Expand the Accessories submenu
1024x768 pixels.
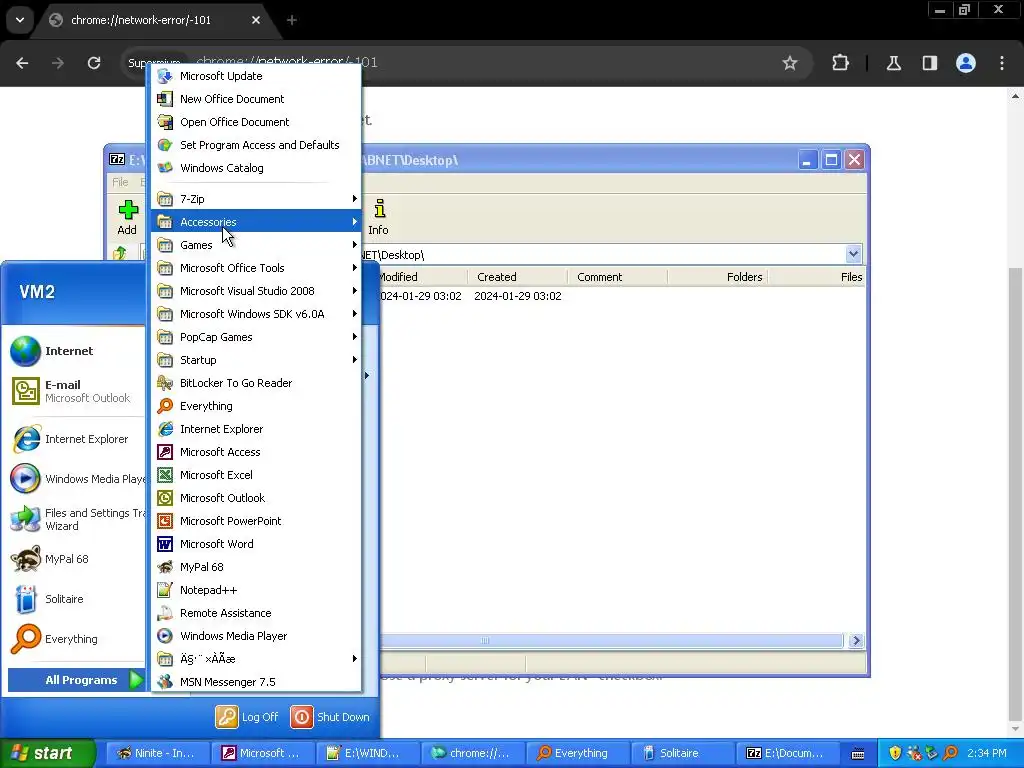[256, 222]
